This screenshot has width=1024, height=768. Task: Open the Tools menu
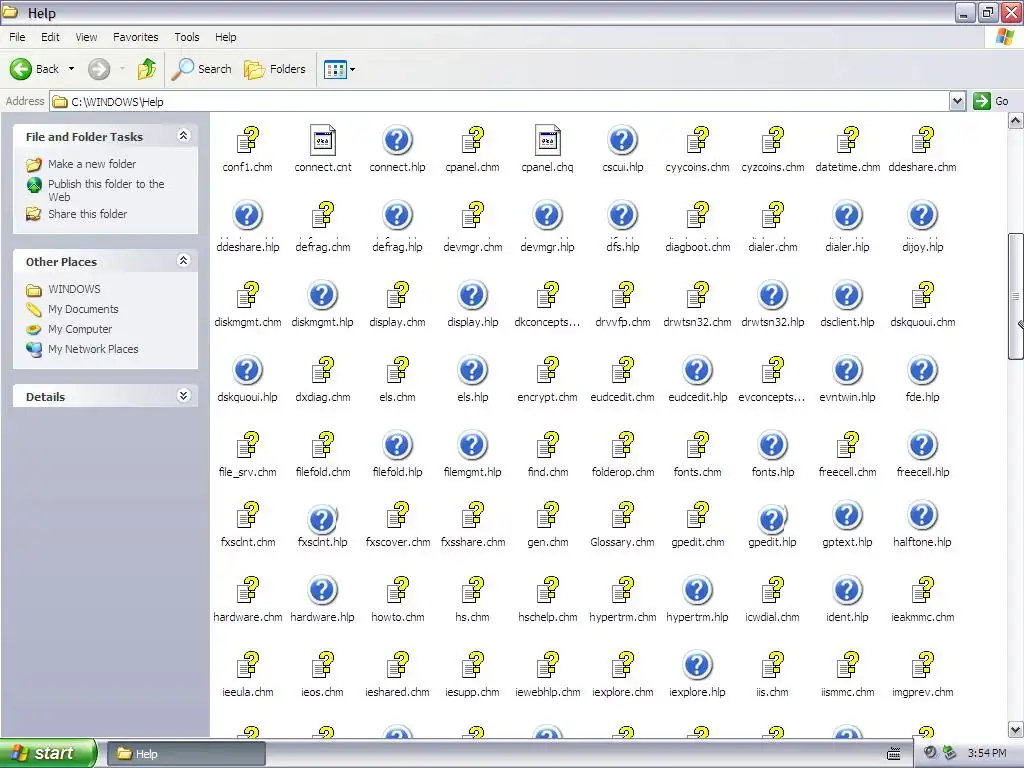pyautogui.click(x=187, y=37)
